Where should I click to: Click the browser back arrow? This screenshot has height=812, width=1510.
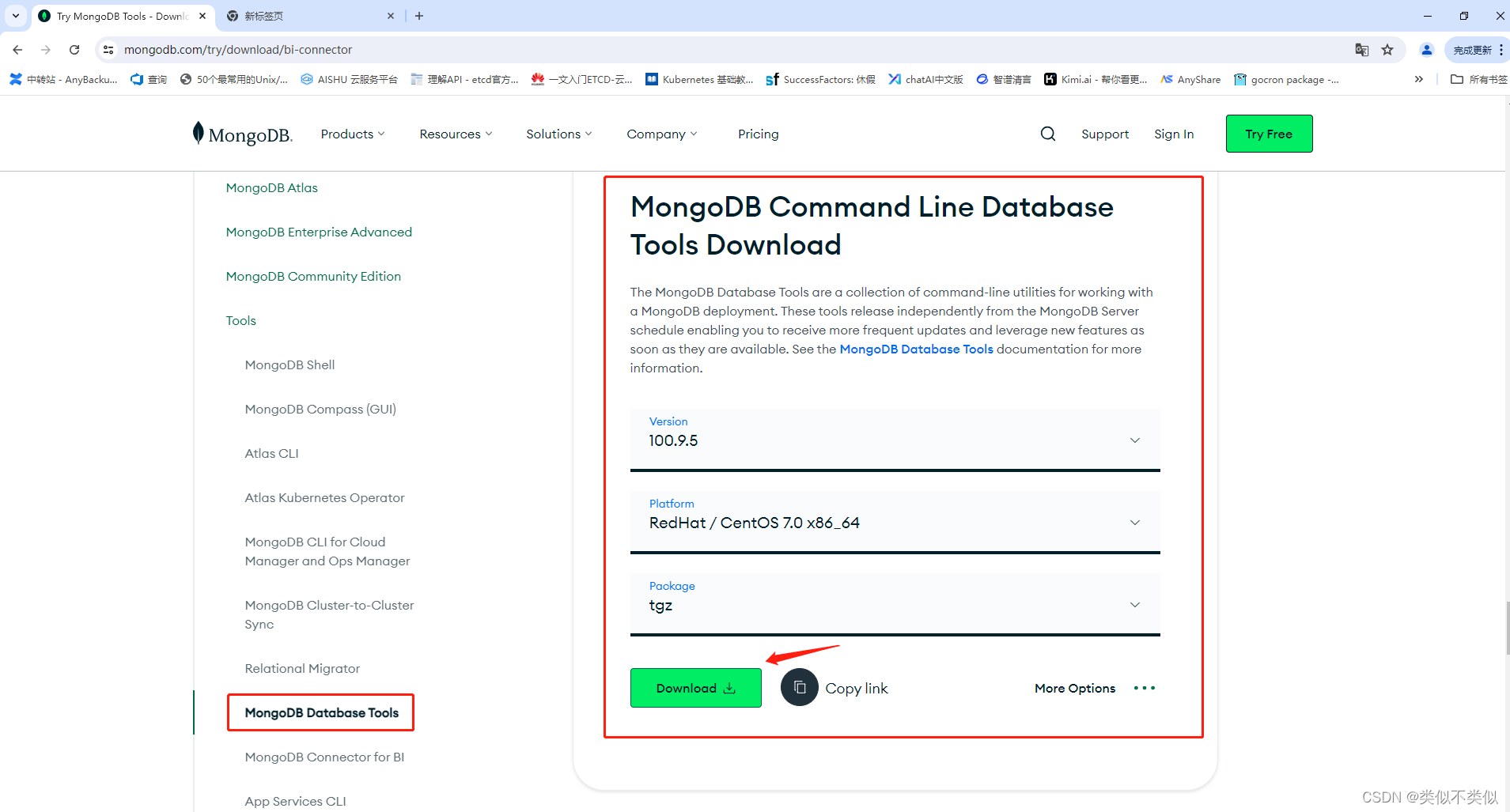[17, 49]
